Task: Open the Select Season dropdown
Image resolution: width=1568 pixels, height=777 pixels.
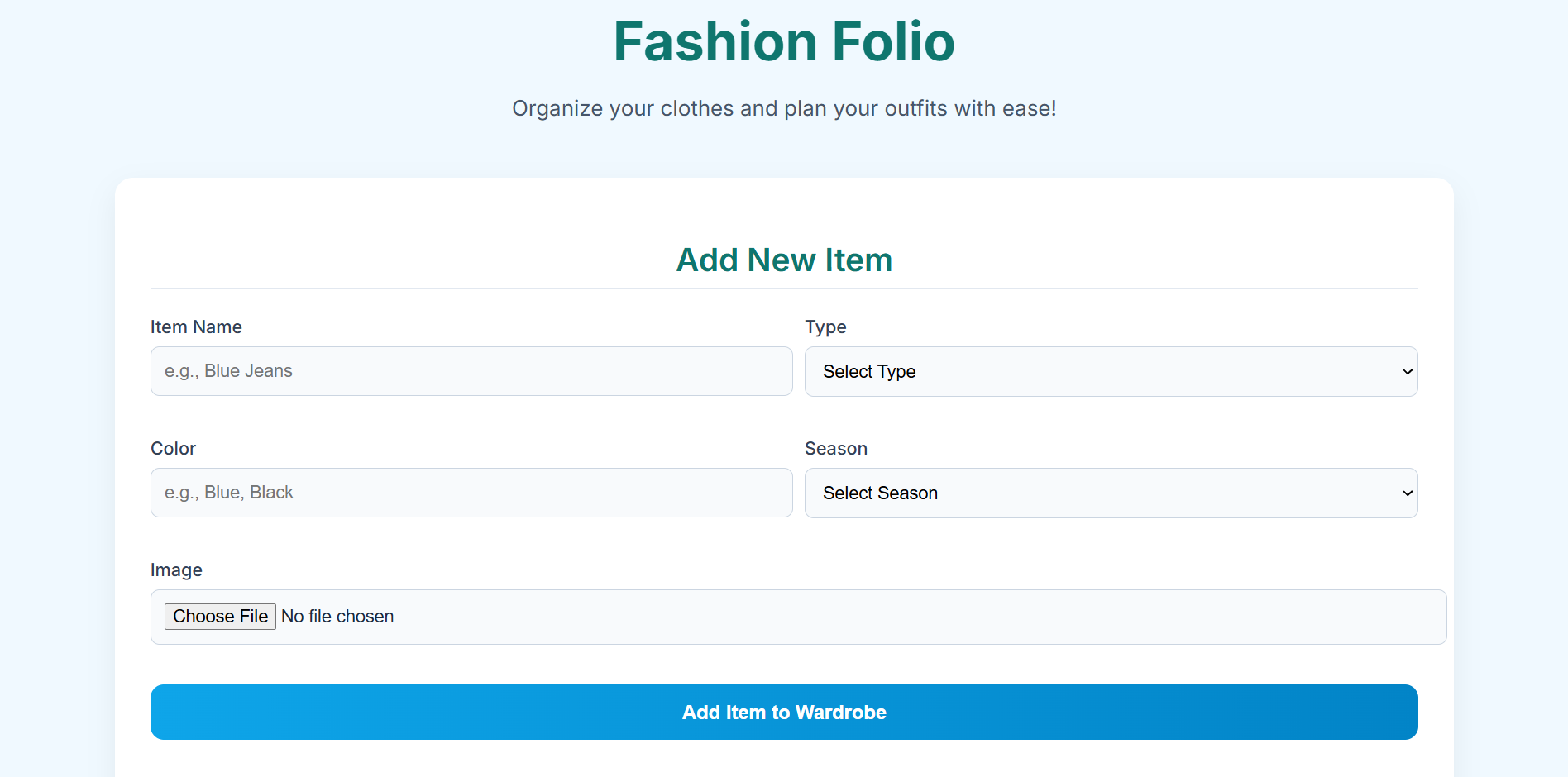Action: click(1111, 493)
